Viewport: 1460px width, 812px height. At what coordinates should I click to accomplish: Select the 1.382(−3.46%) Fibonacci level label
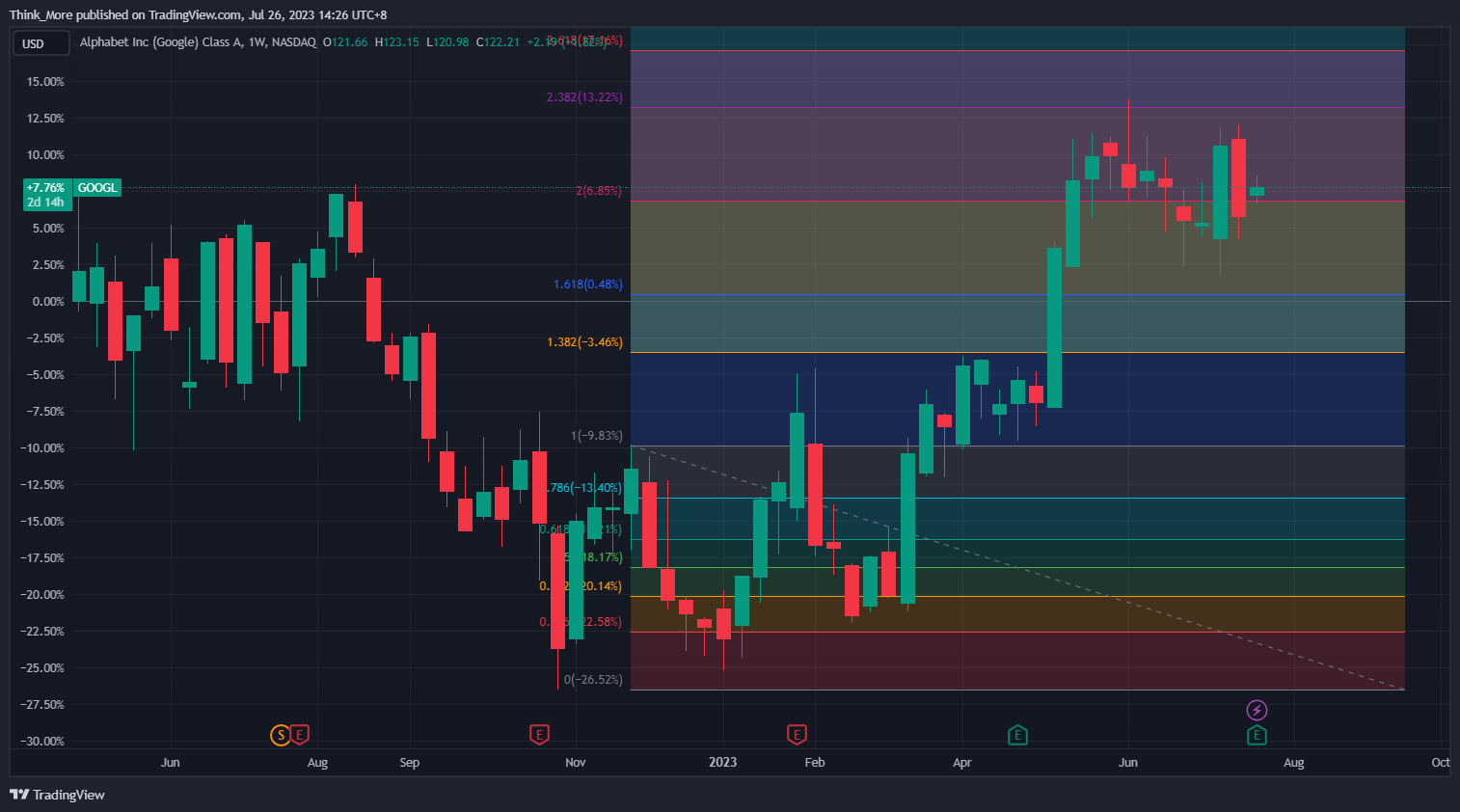point(584,342)
